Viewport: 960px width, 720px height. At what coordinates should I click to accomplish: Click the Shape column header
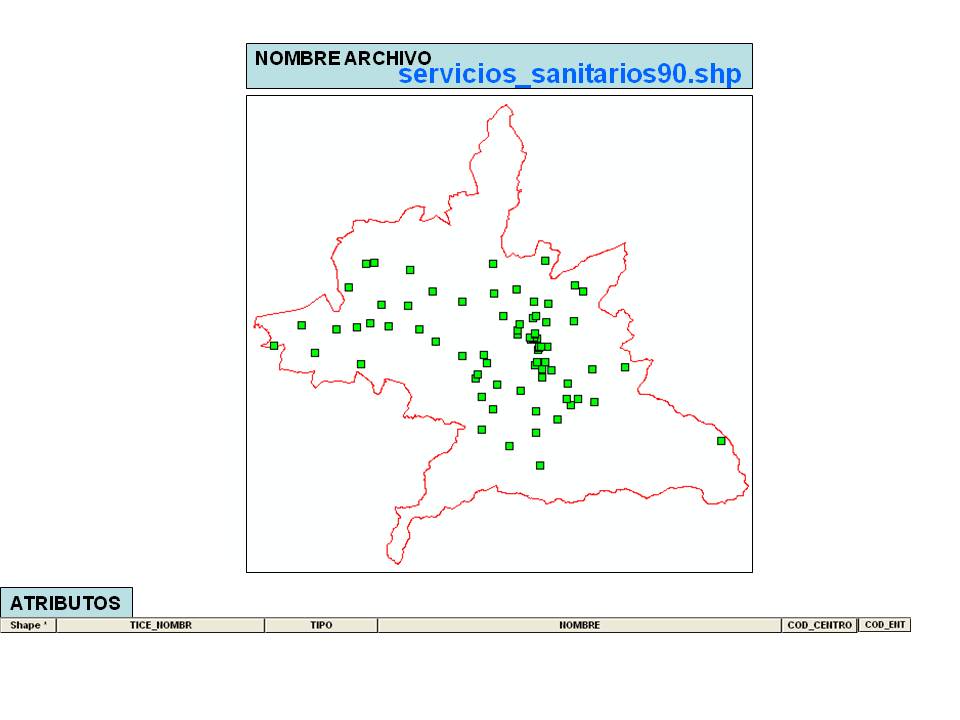point(28,625)
